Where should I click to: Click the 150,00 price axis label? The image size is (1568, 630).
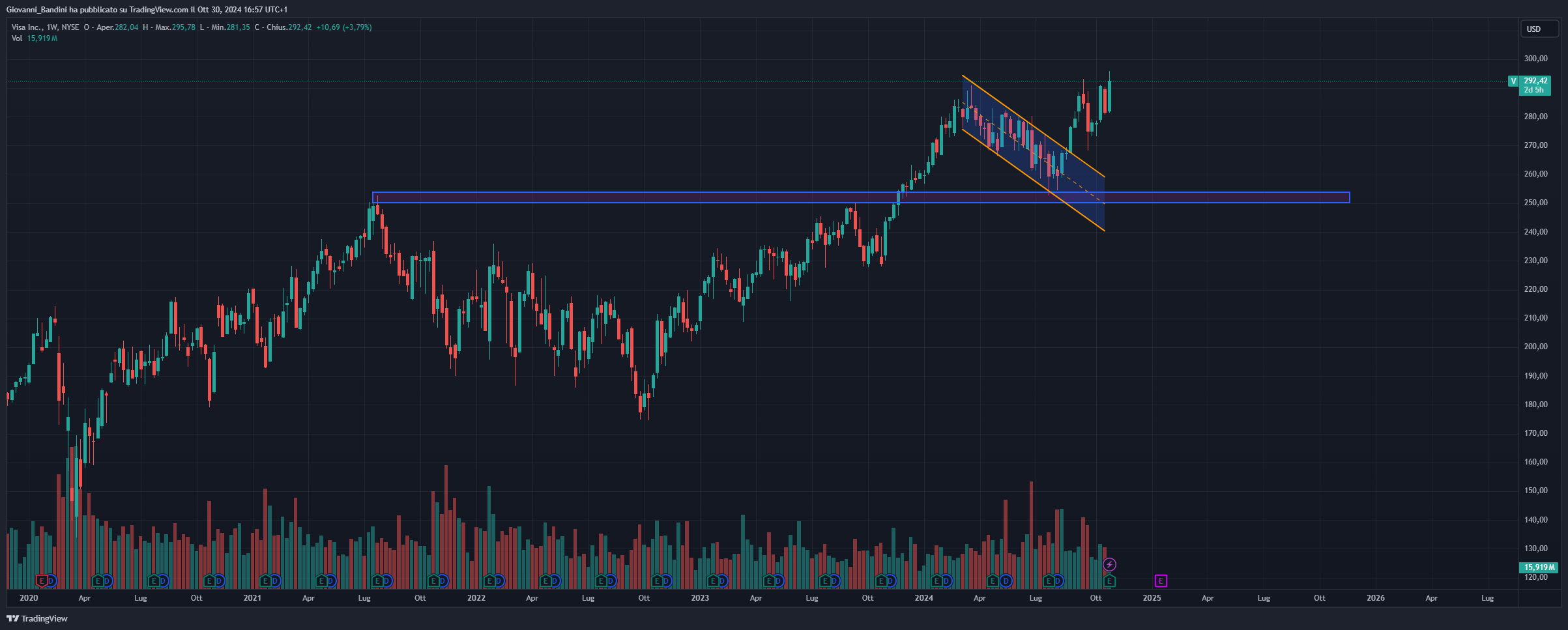1535,491
